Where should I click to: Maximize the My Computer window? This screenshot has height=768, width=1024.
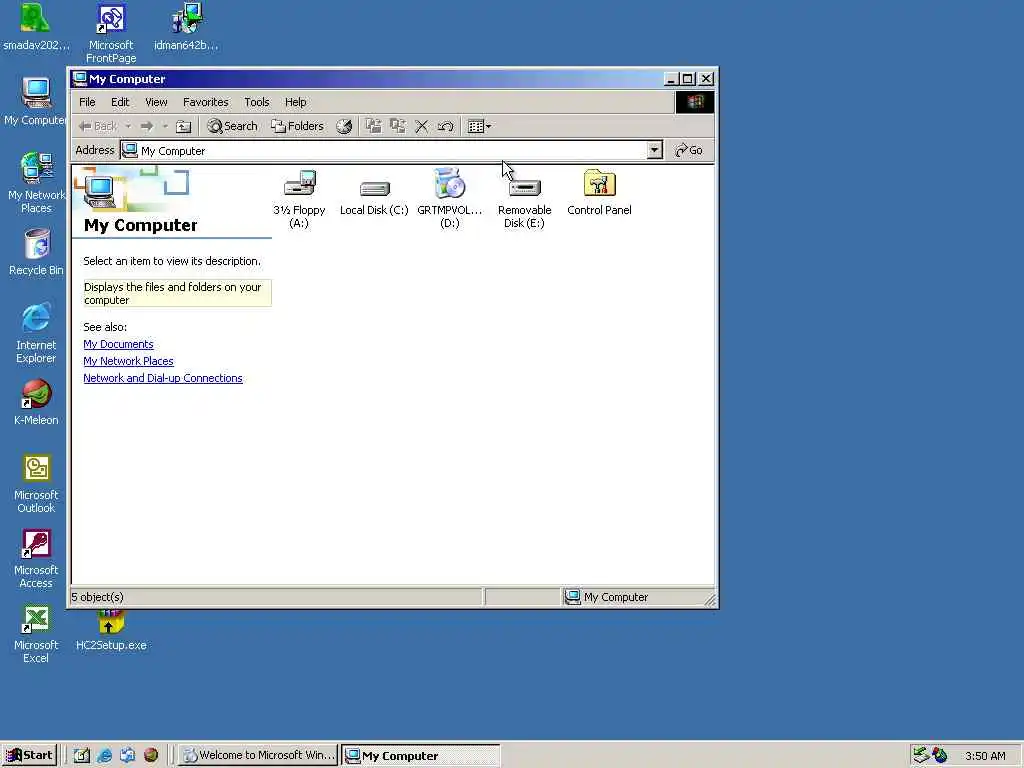pyautogui.click(x=688, y=79)
